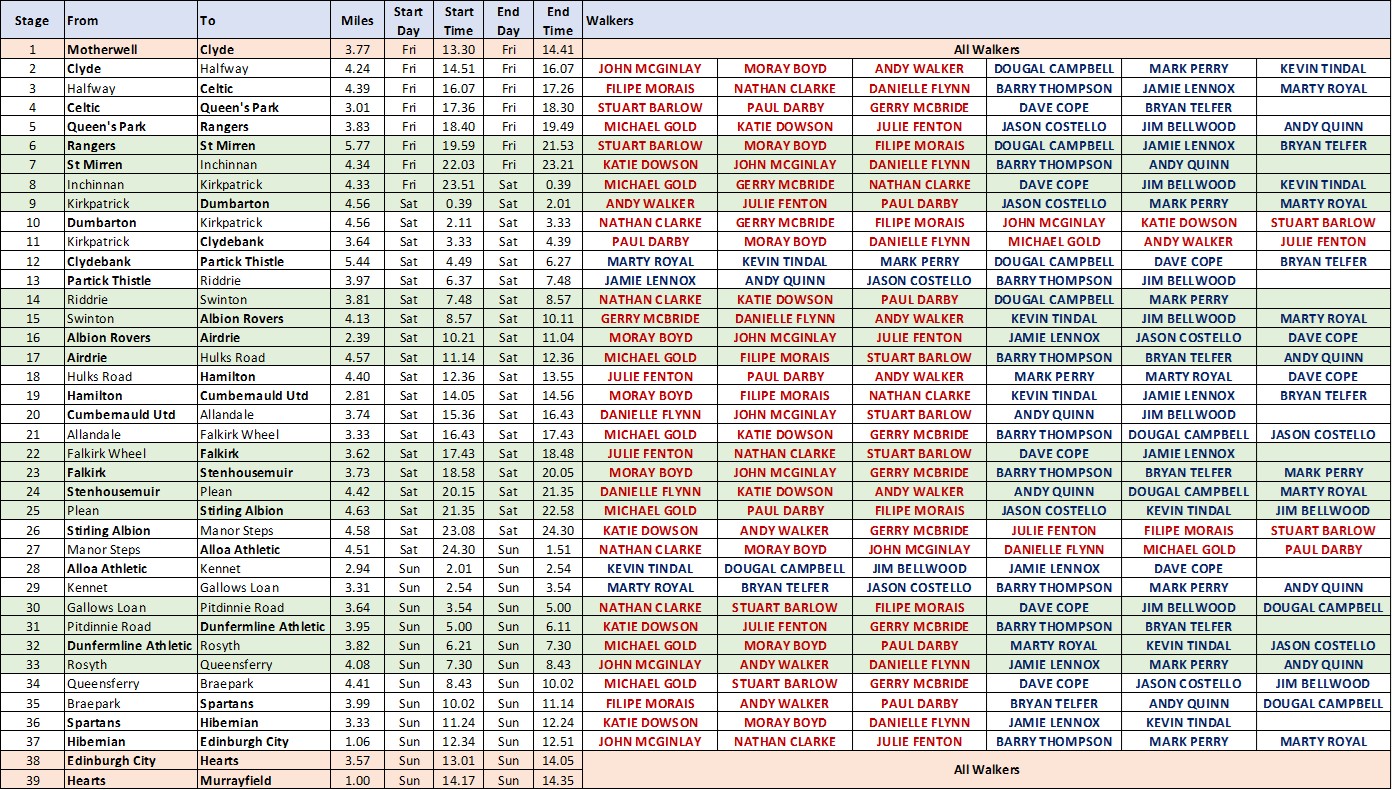Click MARTY ROYAL in the stage 37 row

tap(1323, 741)
